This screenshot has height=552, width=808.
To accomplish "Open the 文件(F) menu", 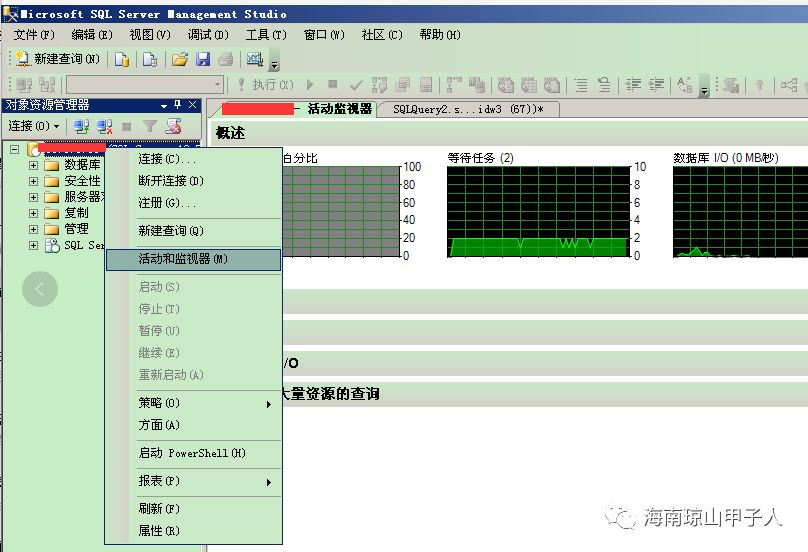I will click(x=34, y=35).
